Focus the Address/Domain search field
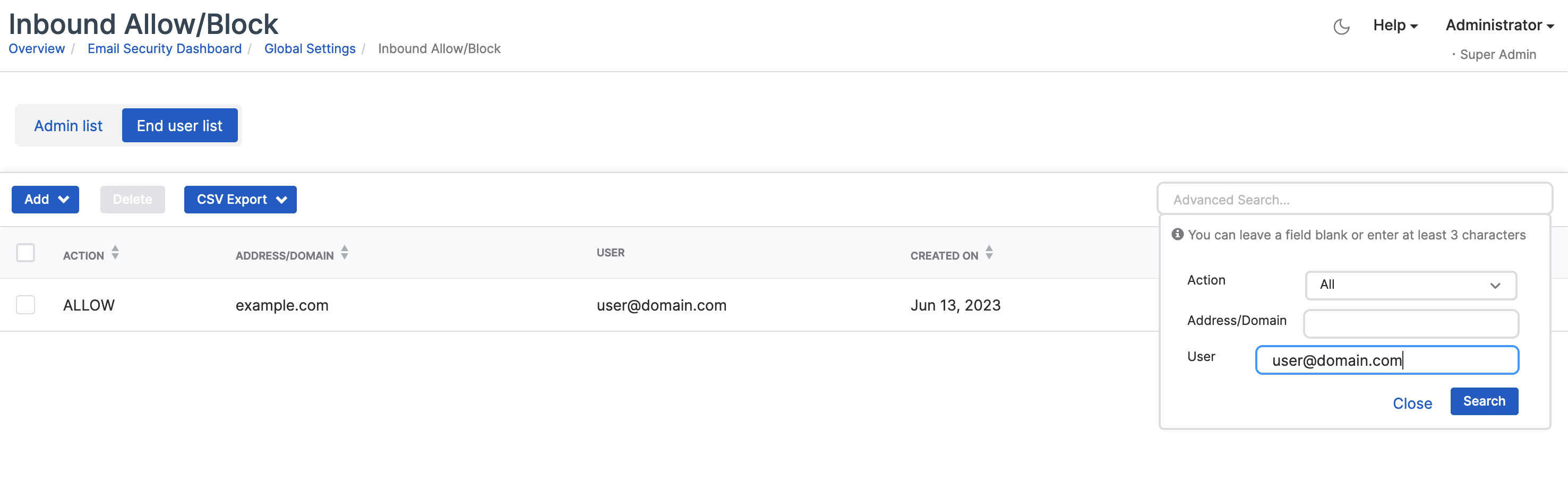The image size is (1568, 490). (x=1410, y=324)
